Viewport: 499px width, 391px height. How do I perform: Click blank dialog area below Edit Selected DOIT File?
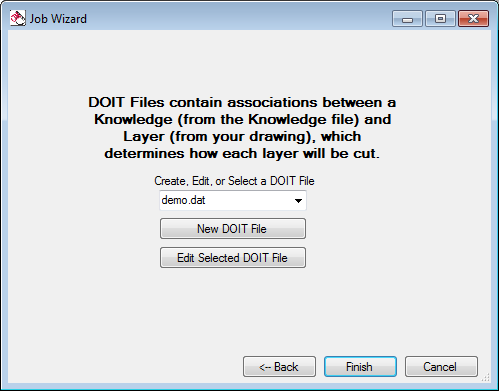click(x=233, y=310)
